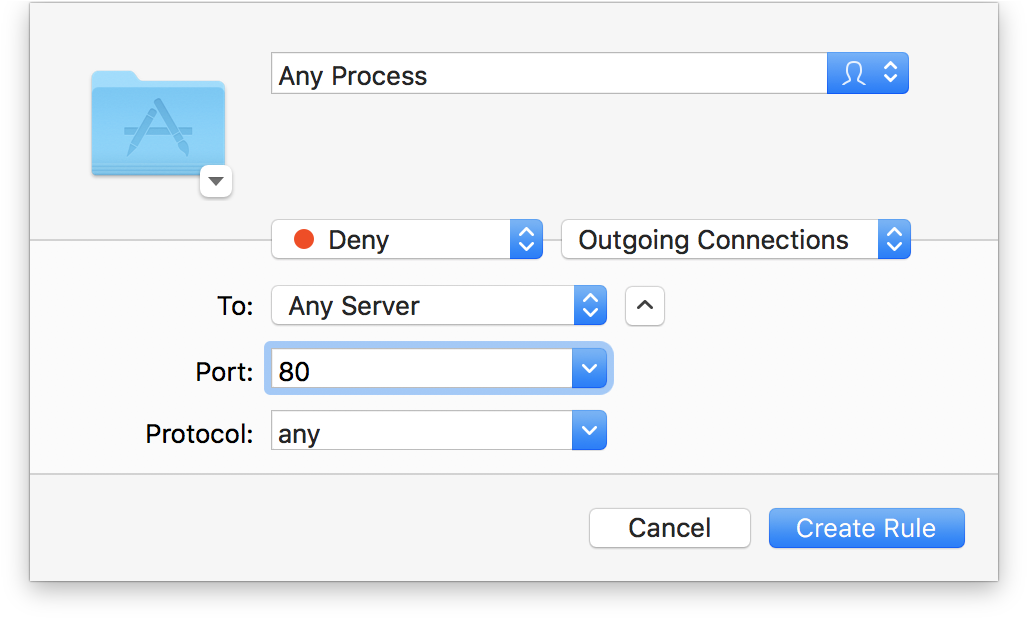Click the Port: label
This screenshot has width=1027, height=618.
click(224, 372)
